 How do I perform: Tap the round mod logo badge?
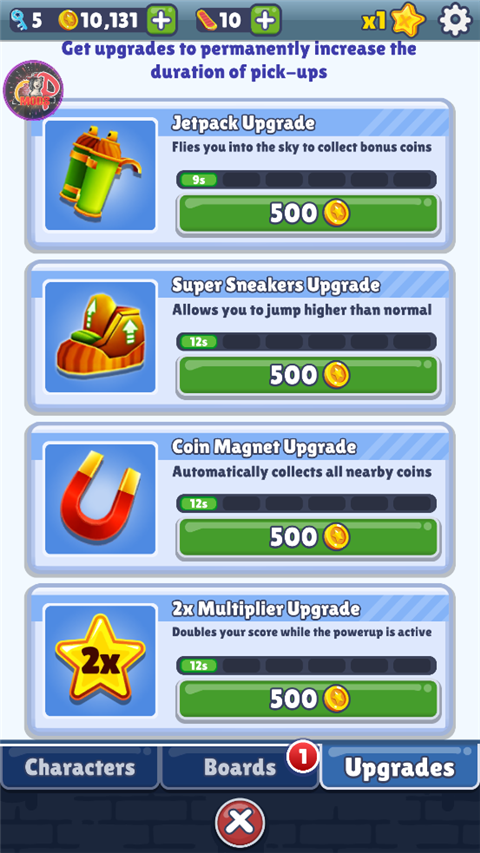[x=33, y=90]
